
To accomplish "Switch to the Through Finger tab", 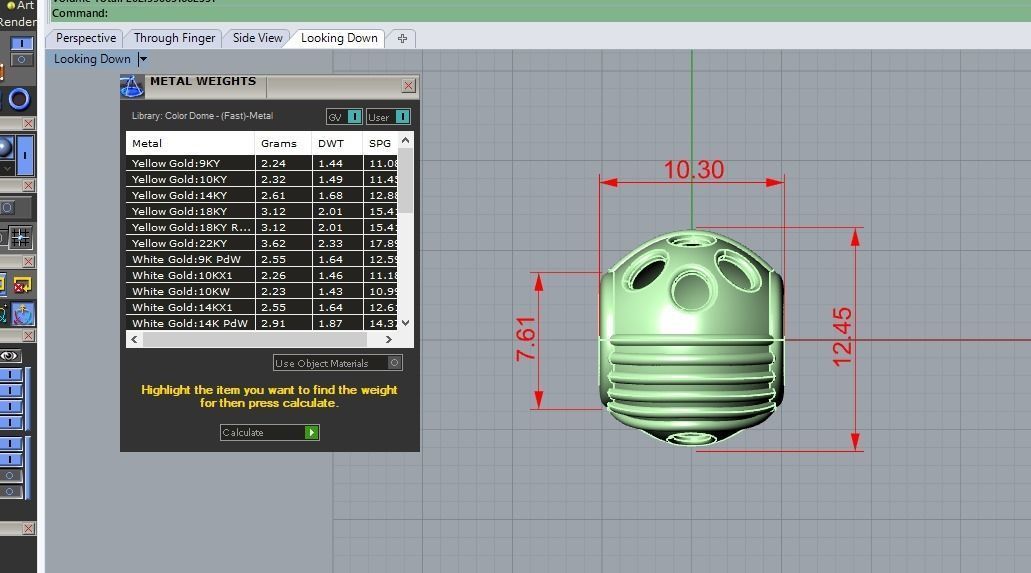I will pos(174,38).
